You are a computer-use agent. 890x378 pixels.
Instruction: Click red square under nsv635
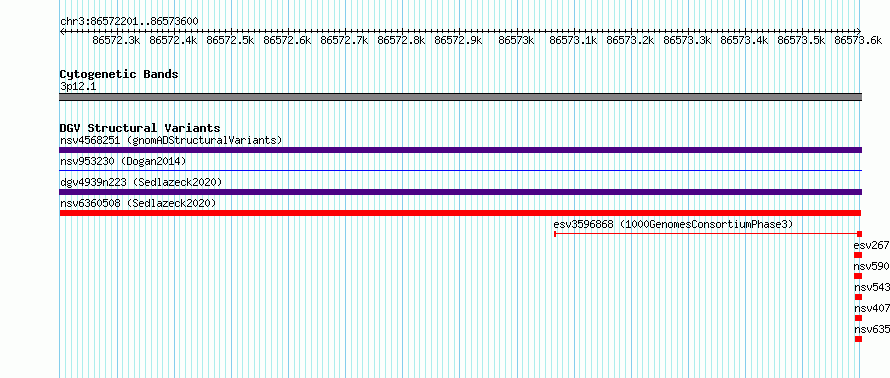tap(858, 339)
